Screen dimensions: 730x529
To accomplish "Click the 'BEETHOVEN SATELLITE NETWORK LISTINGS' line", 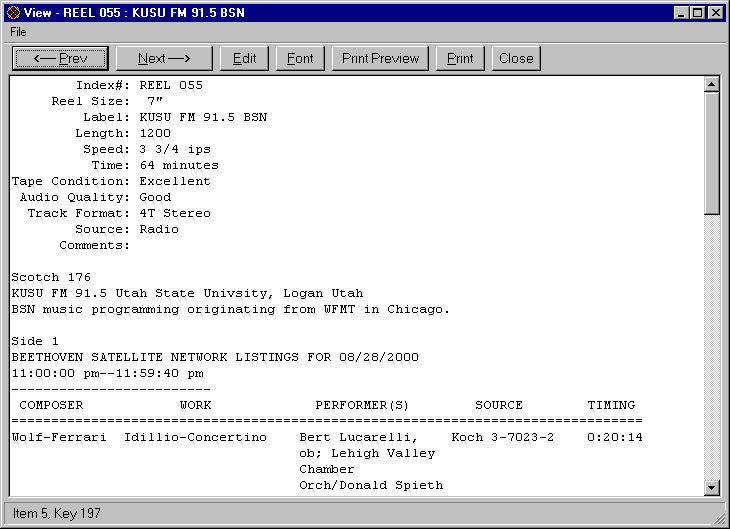I will [x=215, y=357].
